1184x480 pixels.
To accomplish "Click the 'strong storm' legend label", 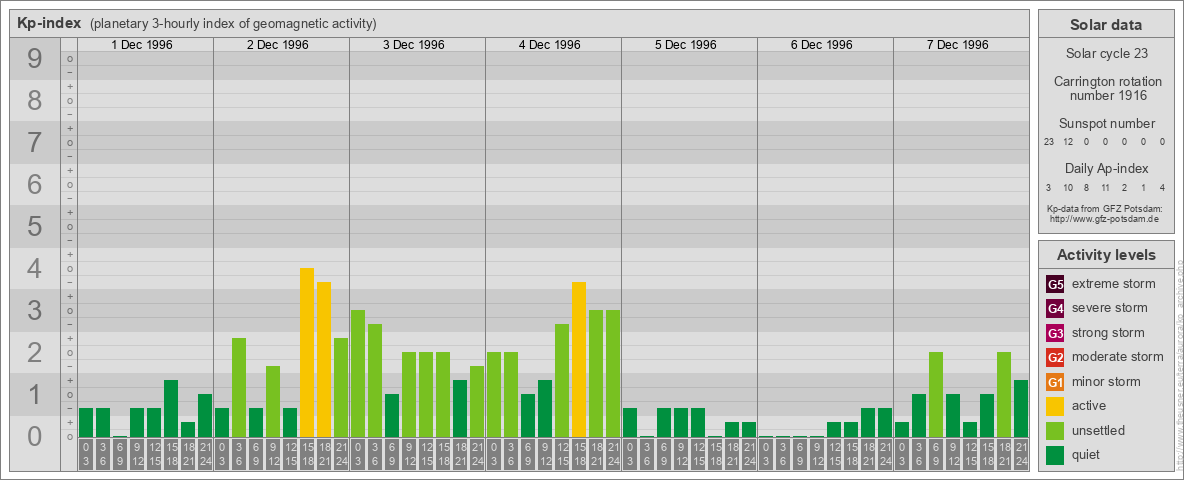I will pyautogui.click(x=1108, y=333).
